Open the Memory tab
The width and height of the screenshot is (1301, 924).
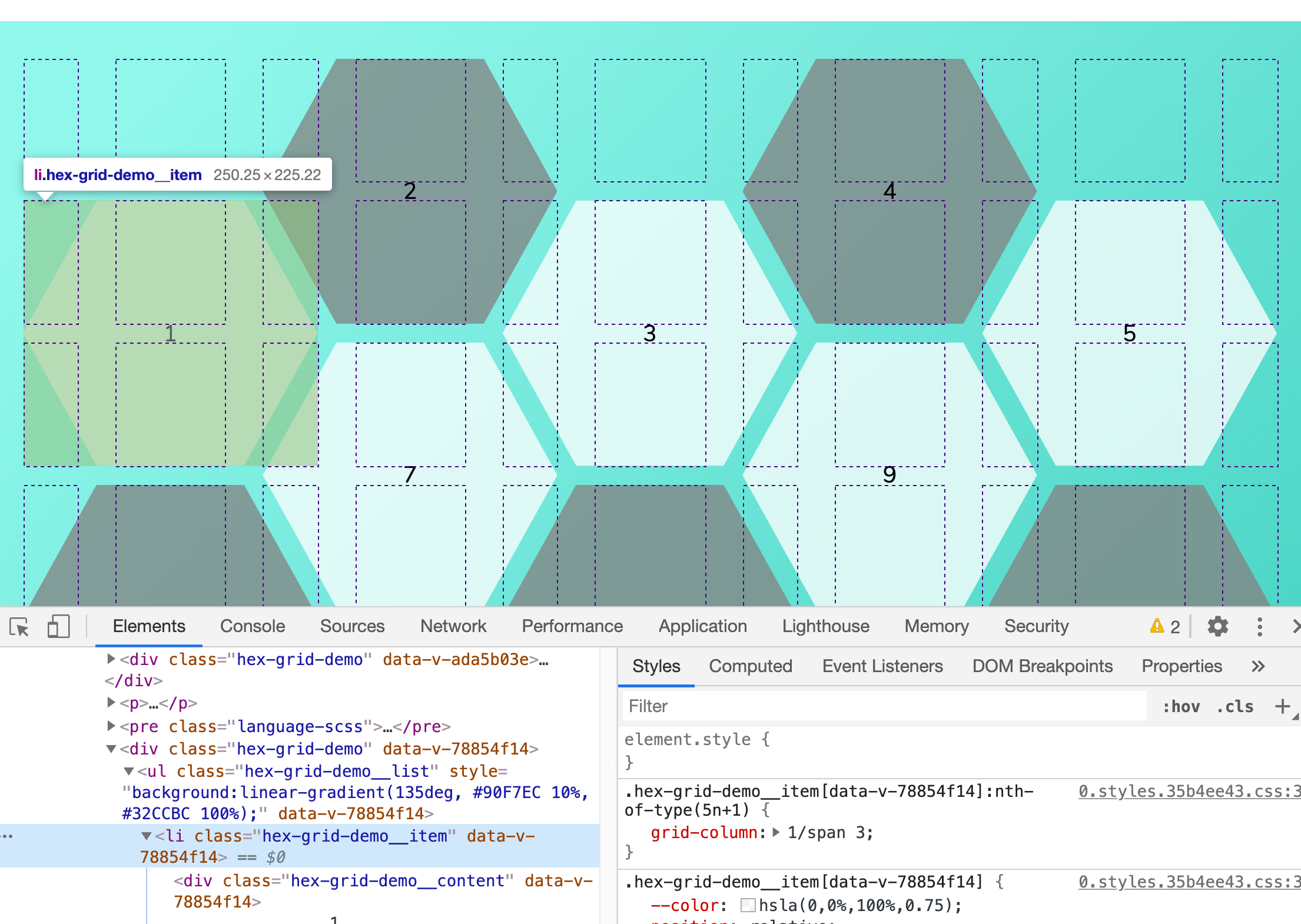click(x=937, y=626)
